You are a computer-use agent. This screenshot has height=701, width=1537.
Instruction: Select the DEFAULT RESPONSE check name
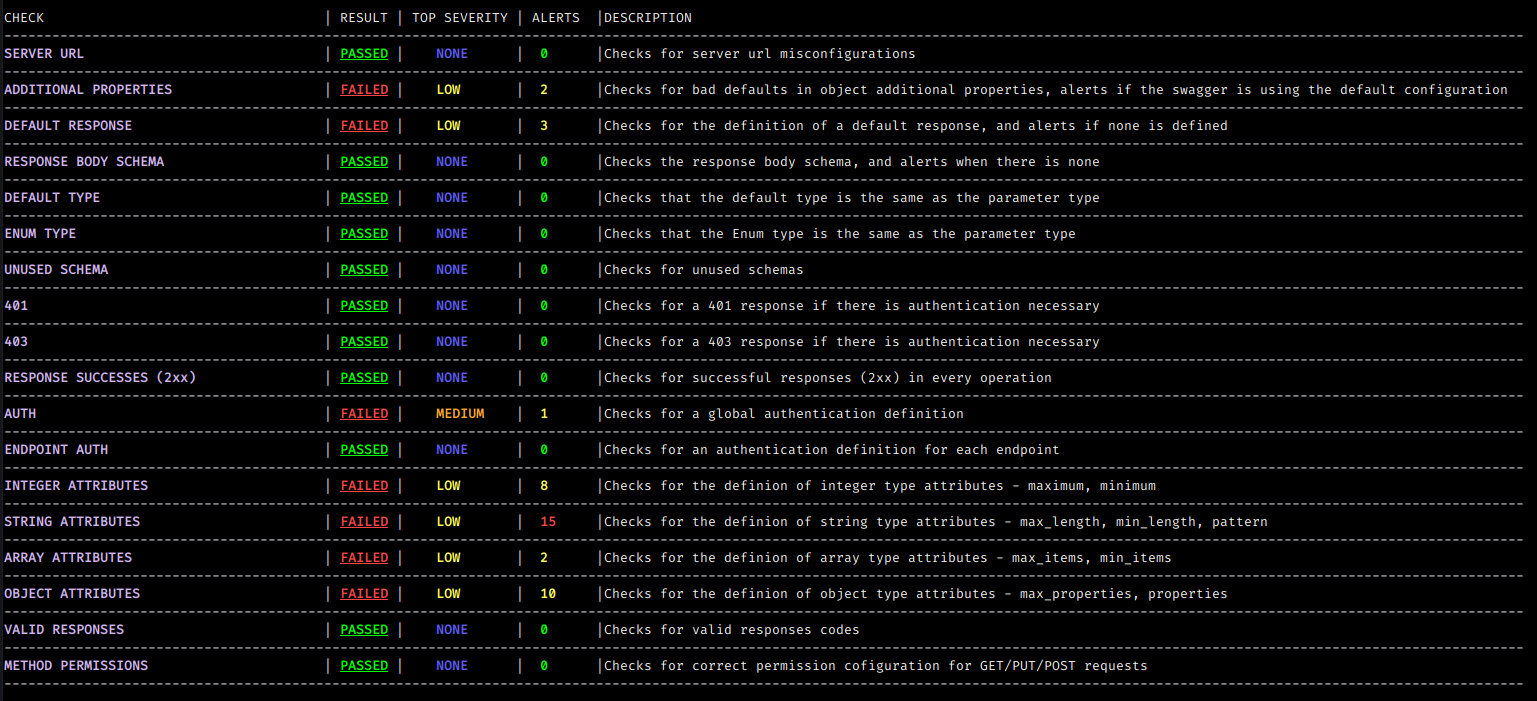[x=68, y=126]
